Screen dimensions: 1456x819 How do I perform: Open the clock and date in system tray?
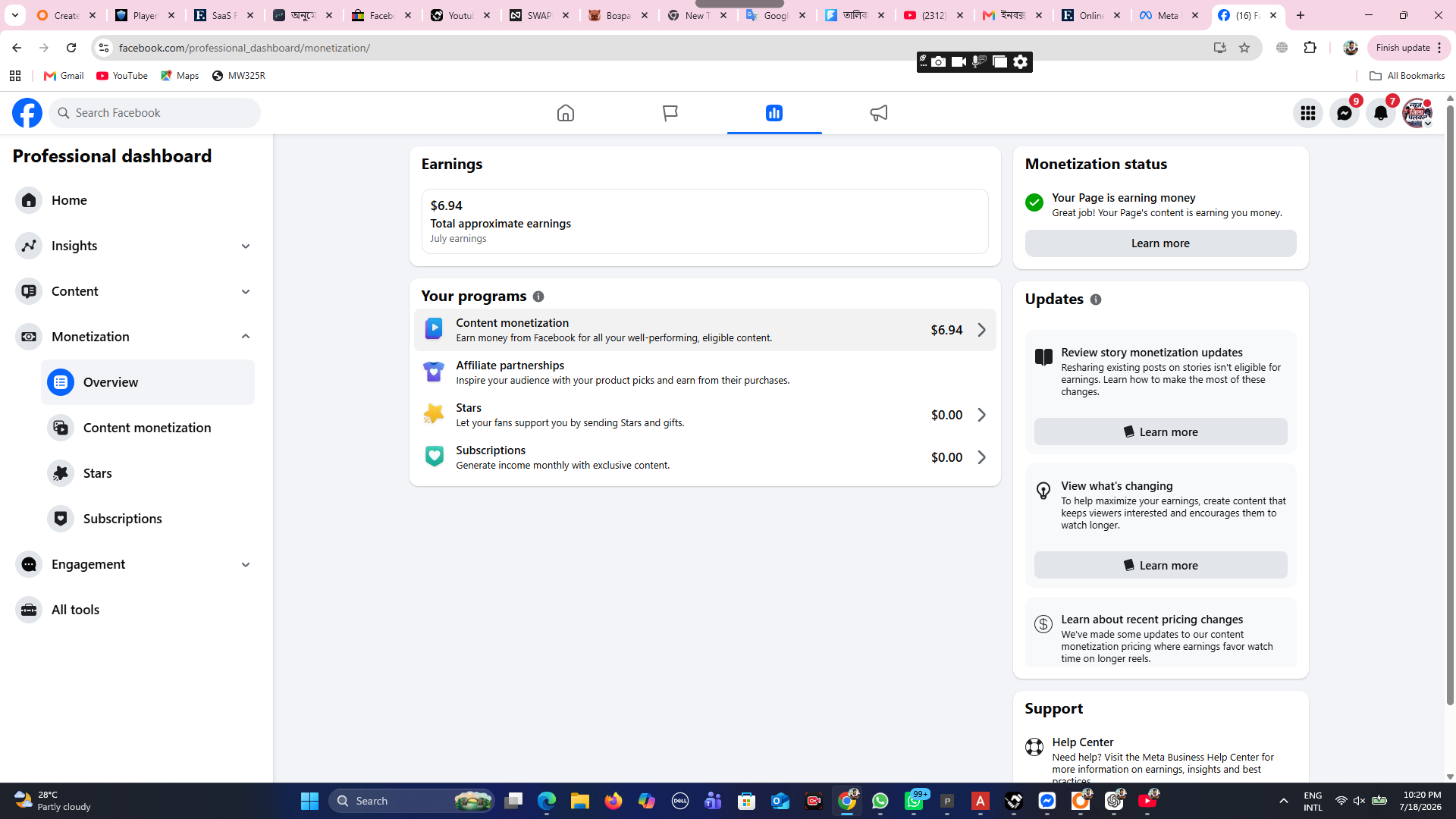click(1422, 801)
